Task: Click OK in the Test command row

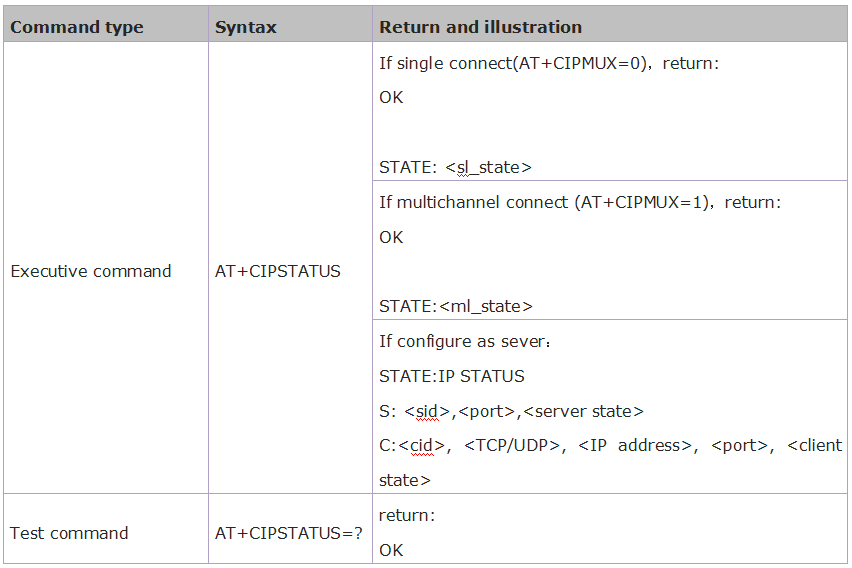Action: click(x=391, y=550)
